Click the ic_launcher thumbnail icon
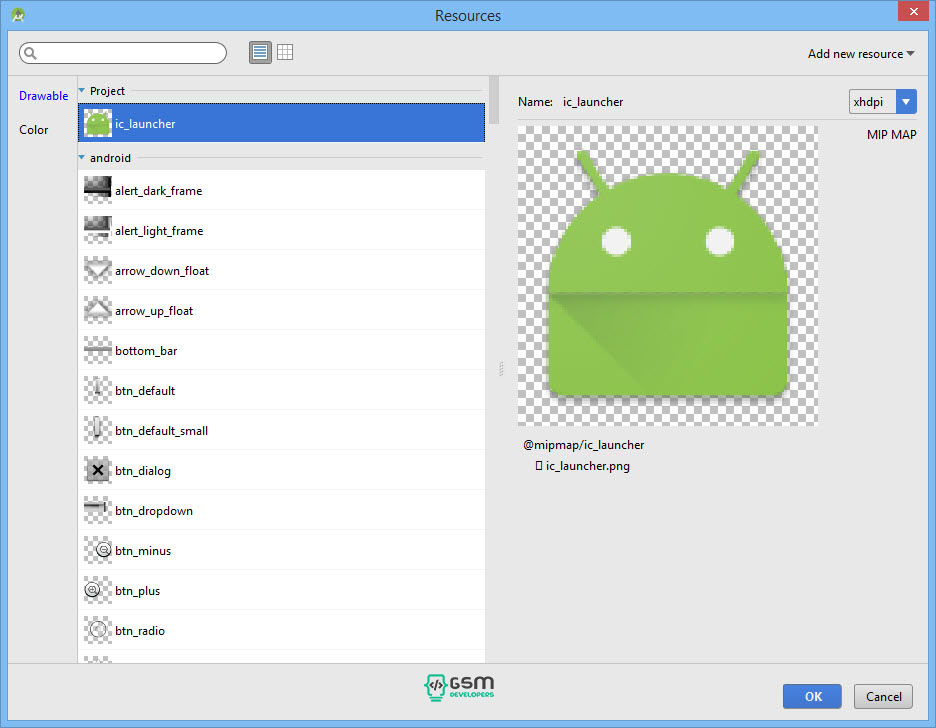 point(98,124)
